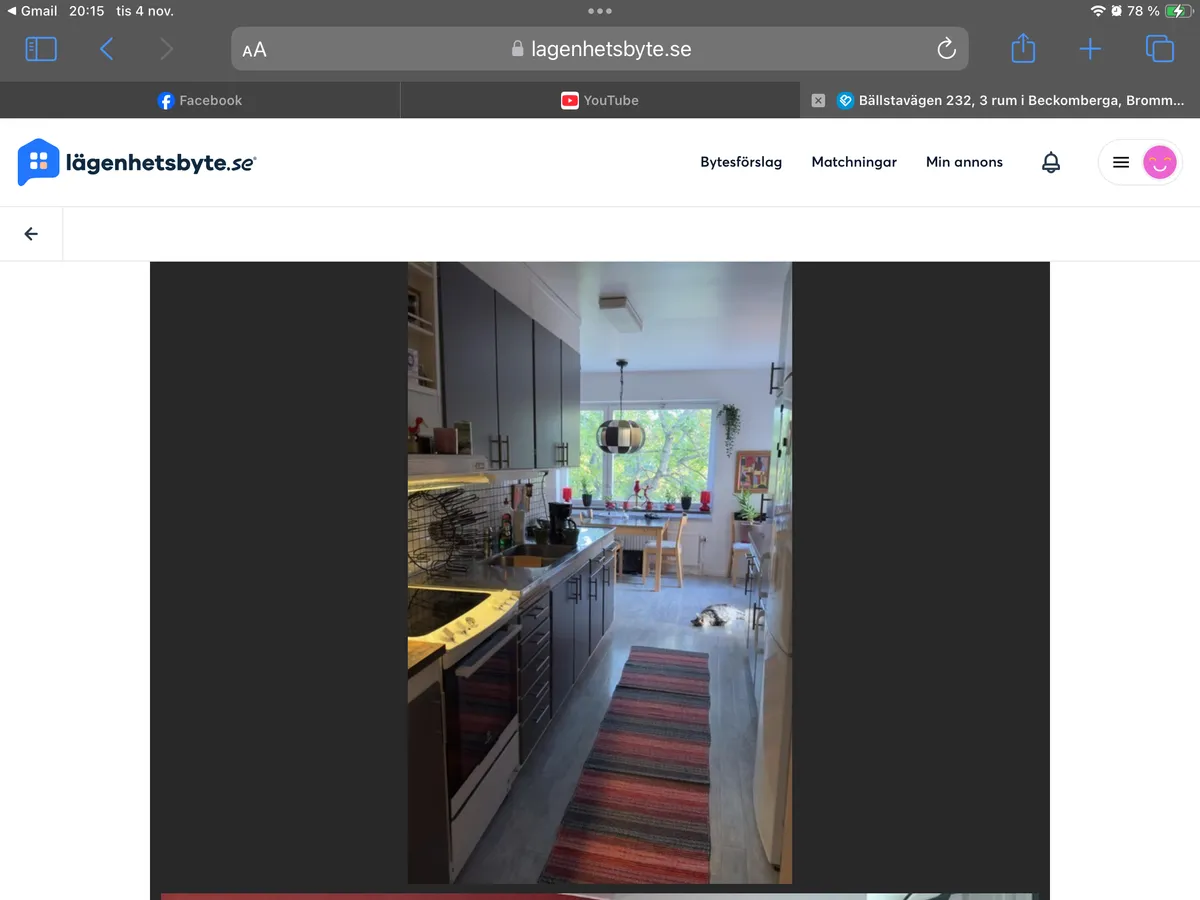Open a new tab with the plus icon
The image size is (1200, 900).
click(x=1090, y=48)
